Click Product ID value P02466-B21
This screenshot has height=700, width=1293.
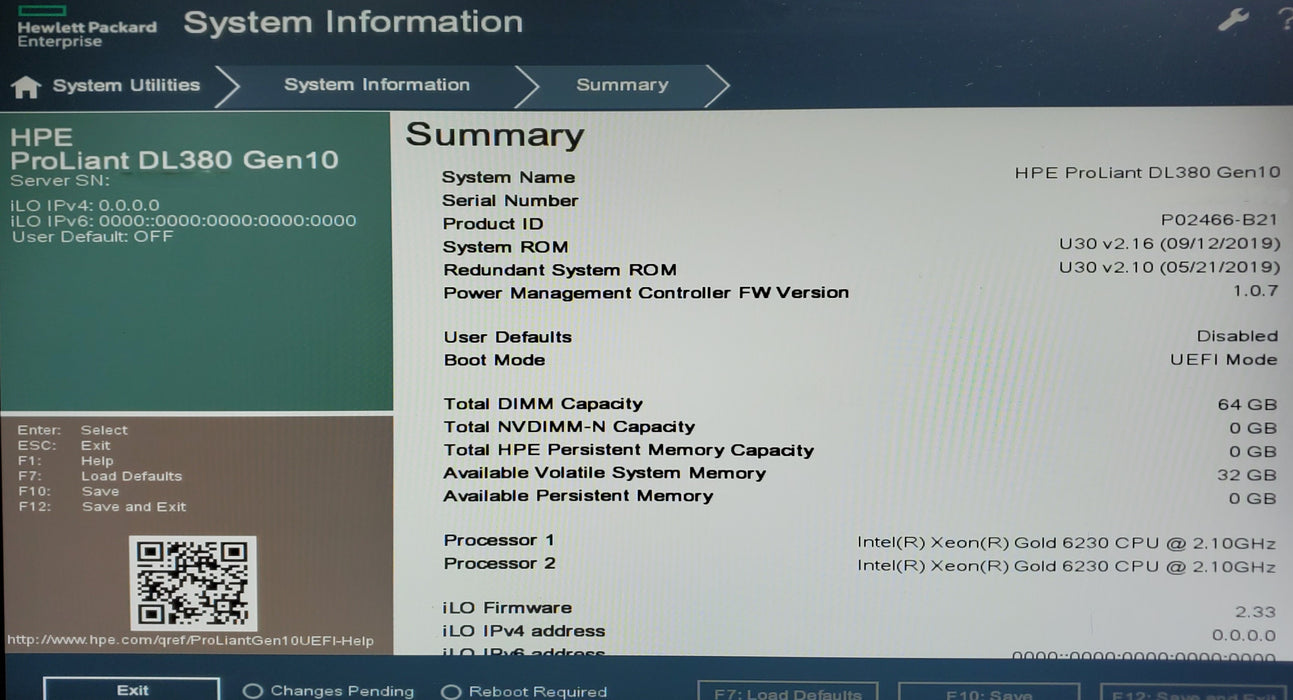(1220, 220)
